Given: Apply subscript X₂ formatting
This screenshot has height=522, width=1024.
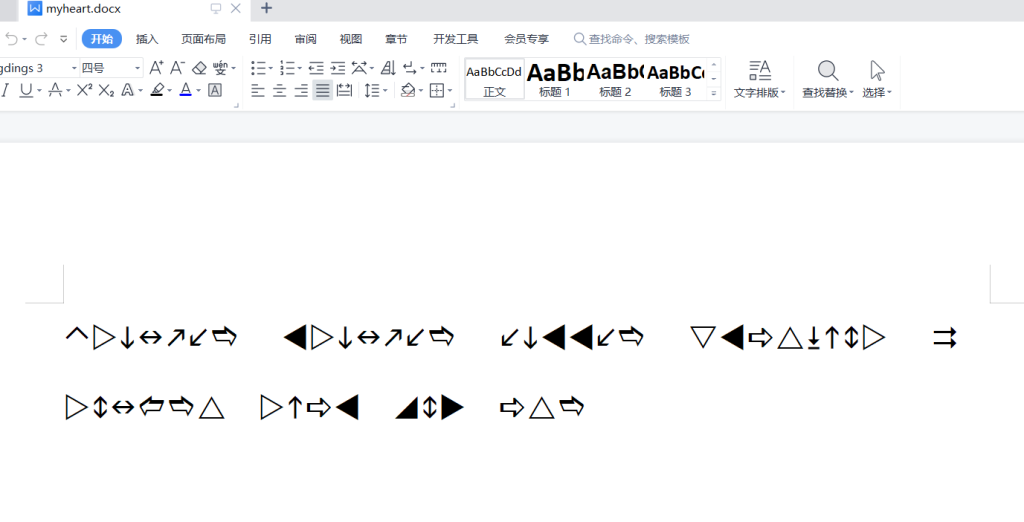Looking at the screenshot, I should pyautogui.click(x=106, y=90).
